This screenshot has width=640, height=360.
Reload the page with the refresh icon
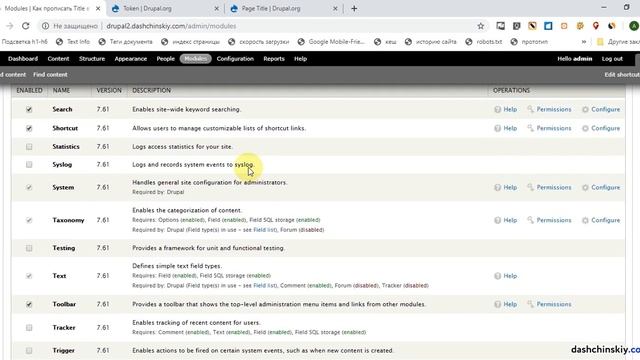point(26,26)
